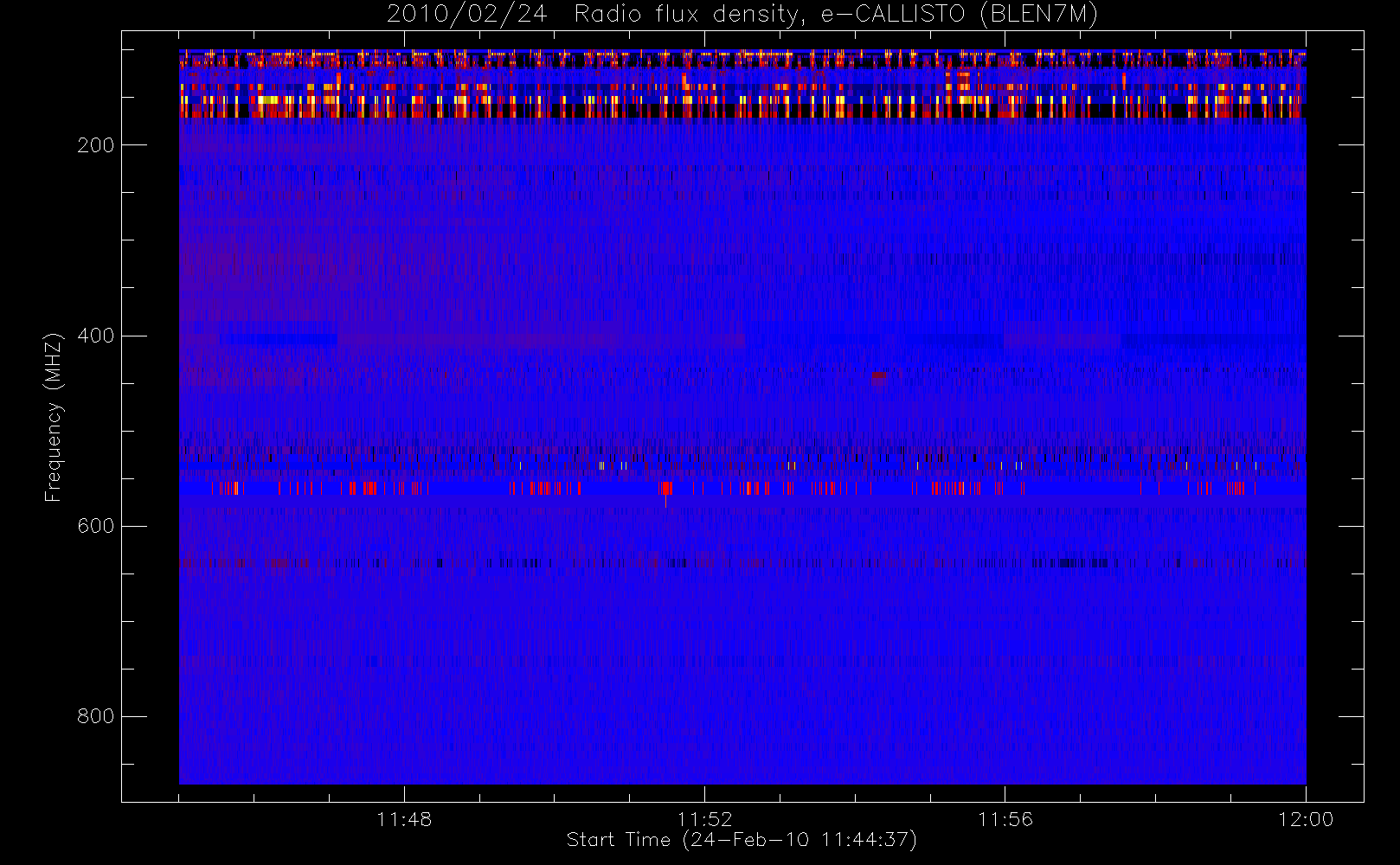Select the 800 frequency tick label
Screen dimensions: 1400x865
[x=96, y=716]
